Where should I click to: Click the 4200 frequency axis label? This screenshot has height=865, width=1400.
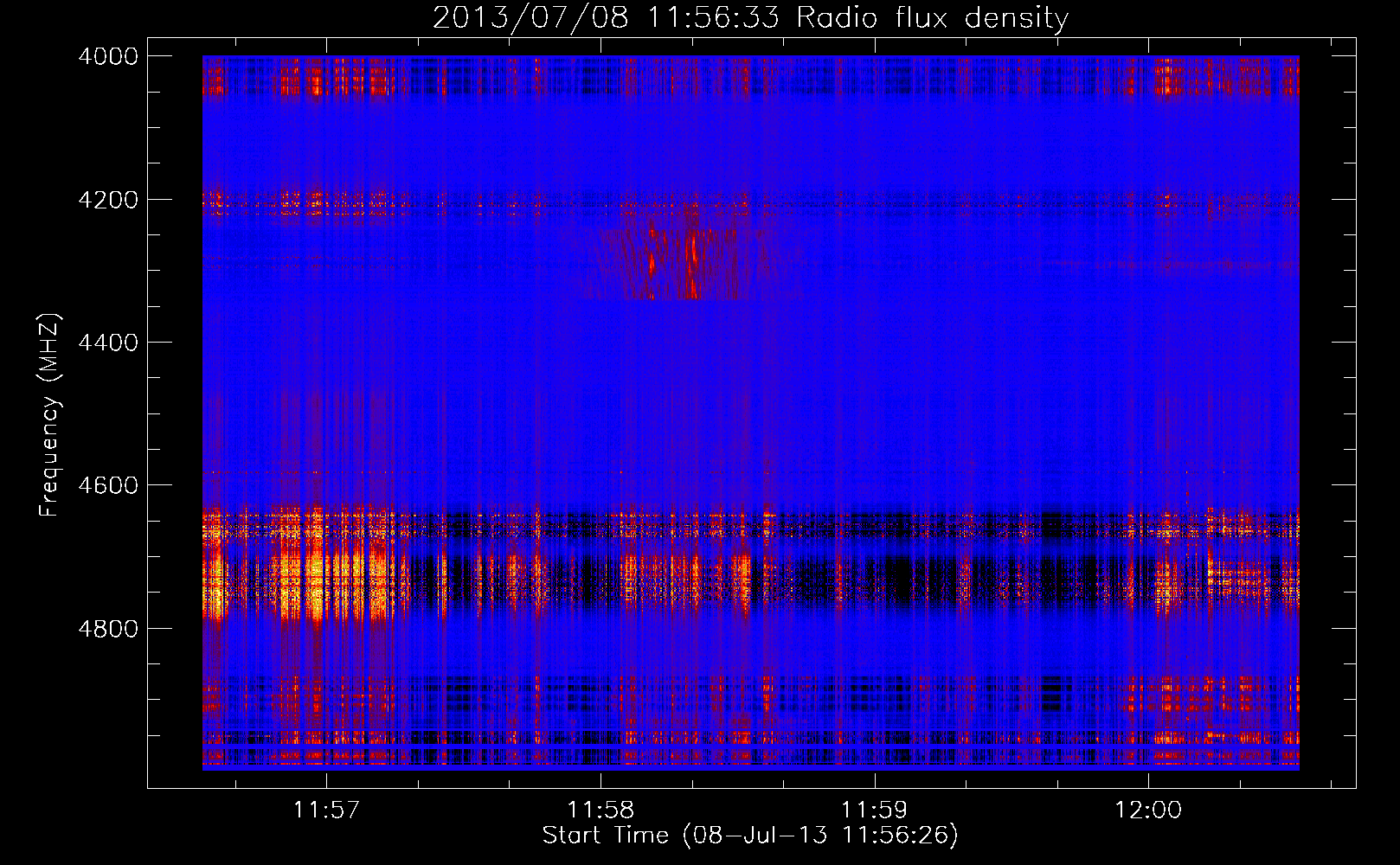pos(108,200)
